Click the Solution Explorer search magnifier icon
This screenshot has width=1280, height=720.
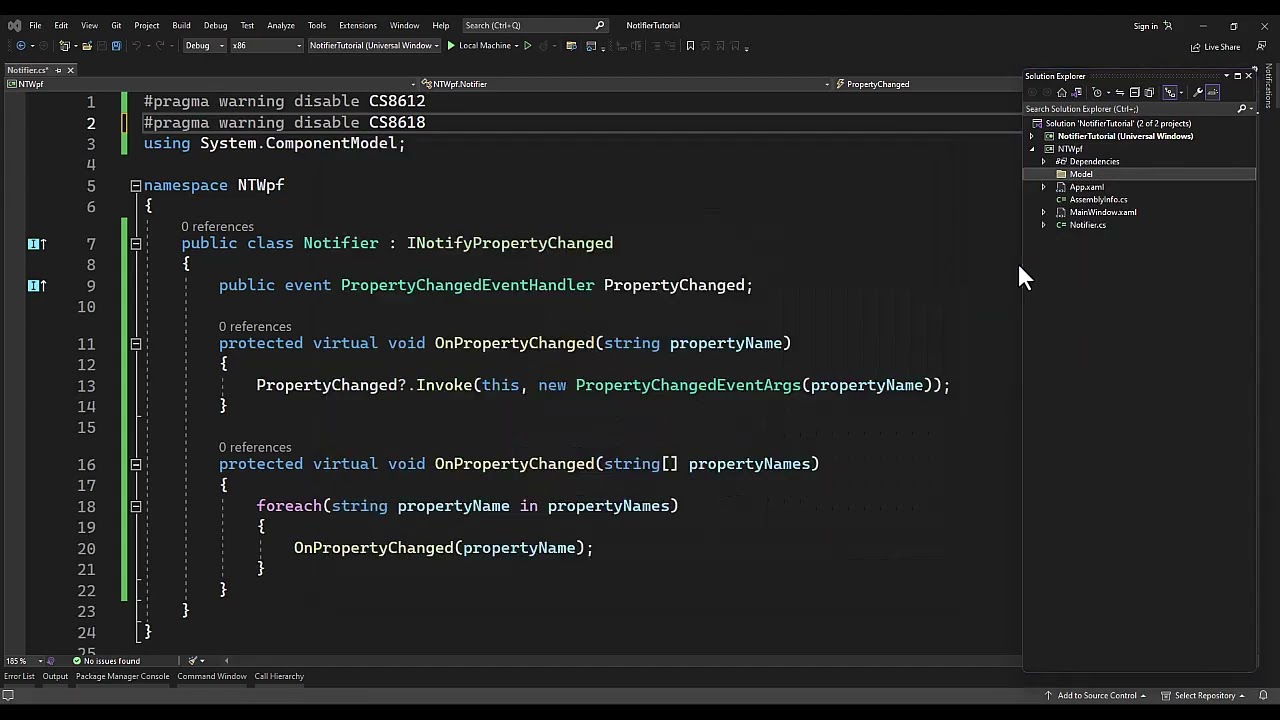(1242, 109)
